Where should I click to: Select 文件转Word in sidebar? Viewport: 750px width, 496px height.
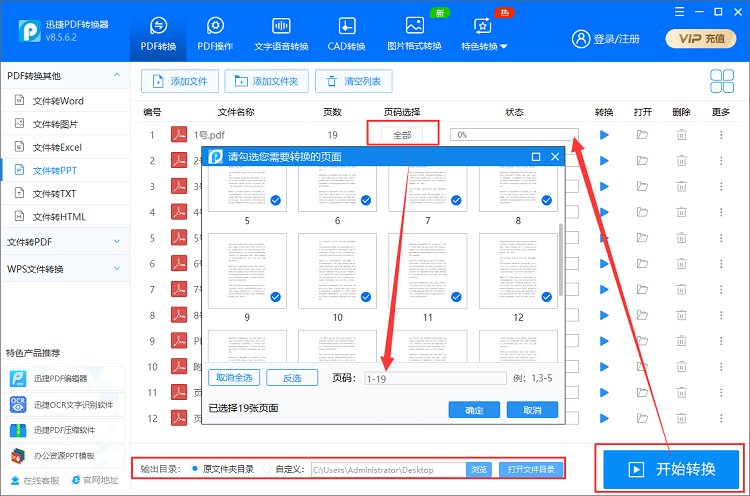point(66,101)
